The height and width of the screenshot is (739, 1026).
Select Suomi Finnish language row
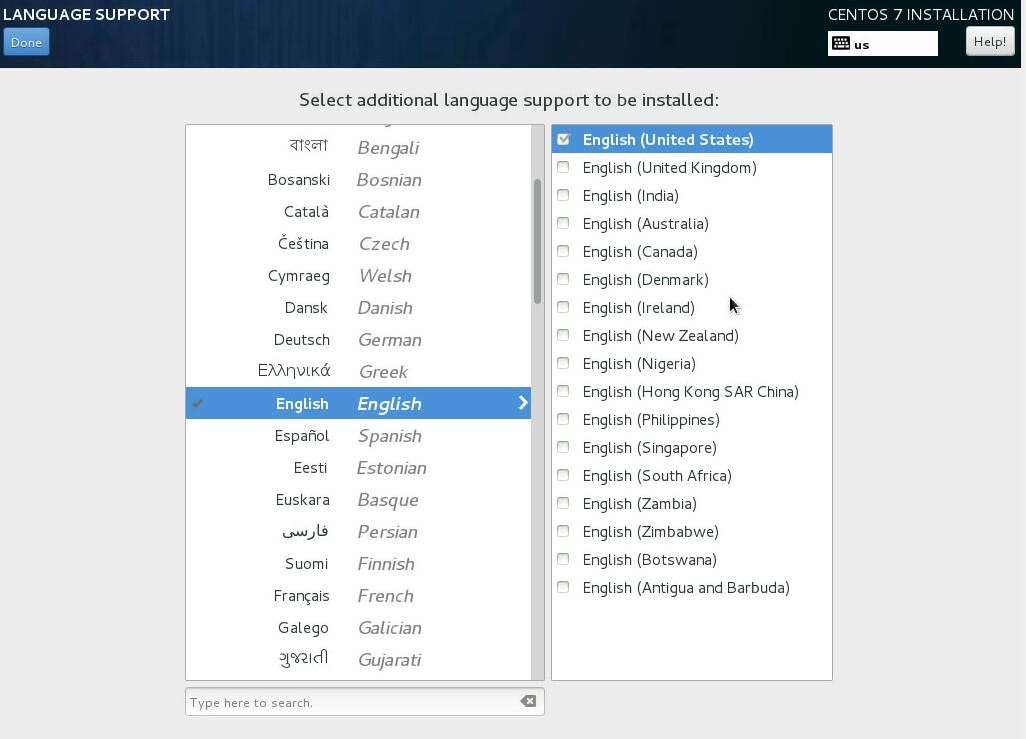357,564
